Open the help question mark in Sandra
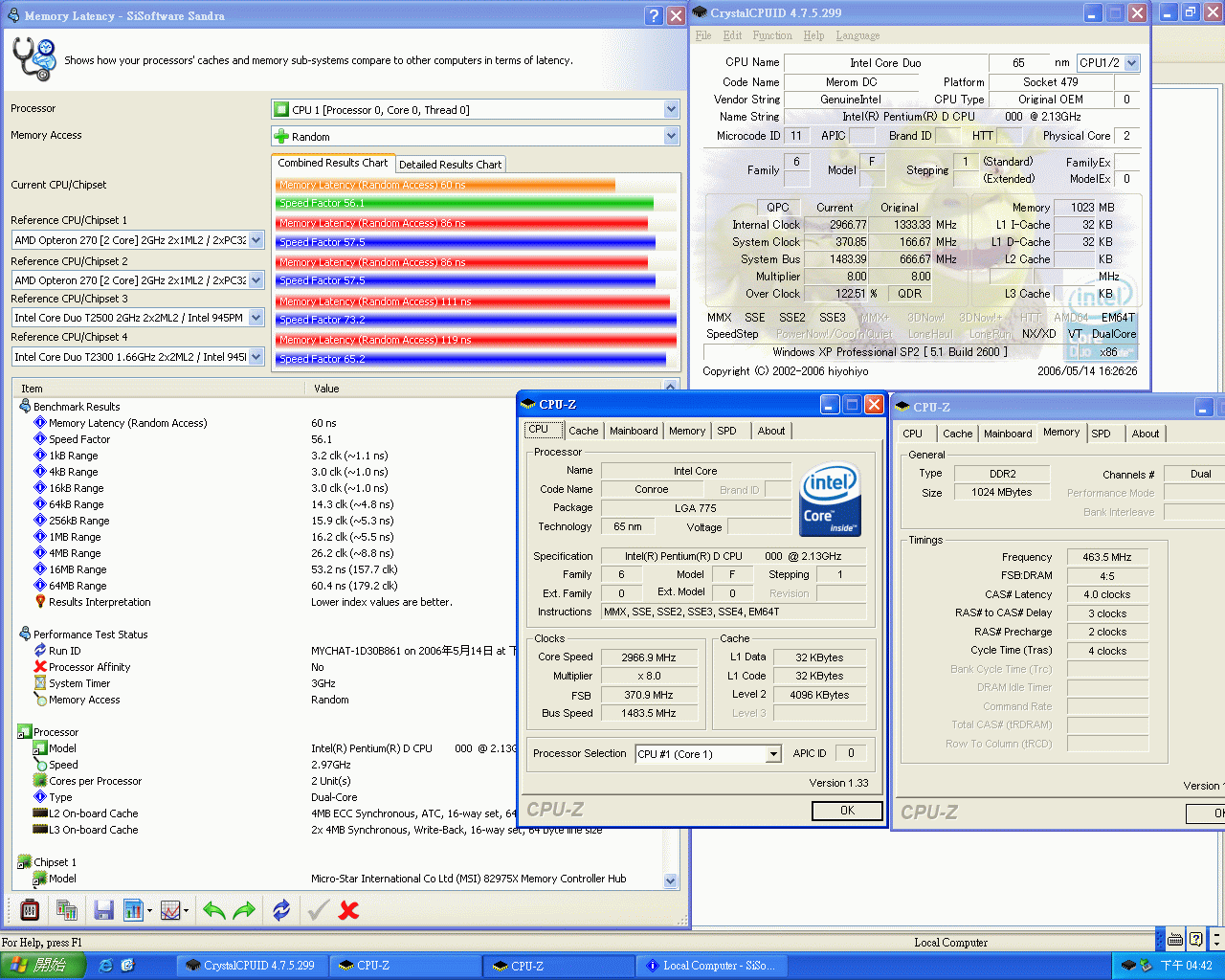Viewport: 1225px width, 980px height. click(x=654, y=15)
